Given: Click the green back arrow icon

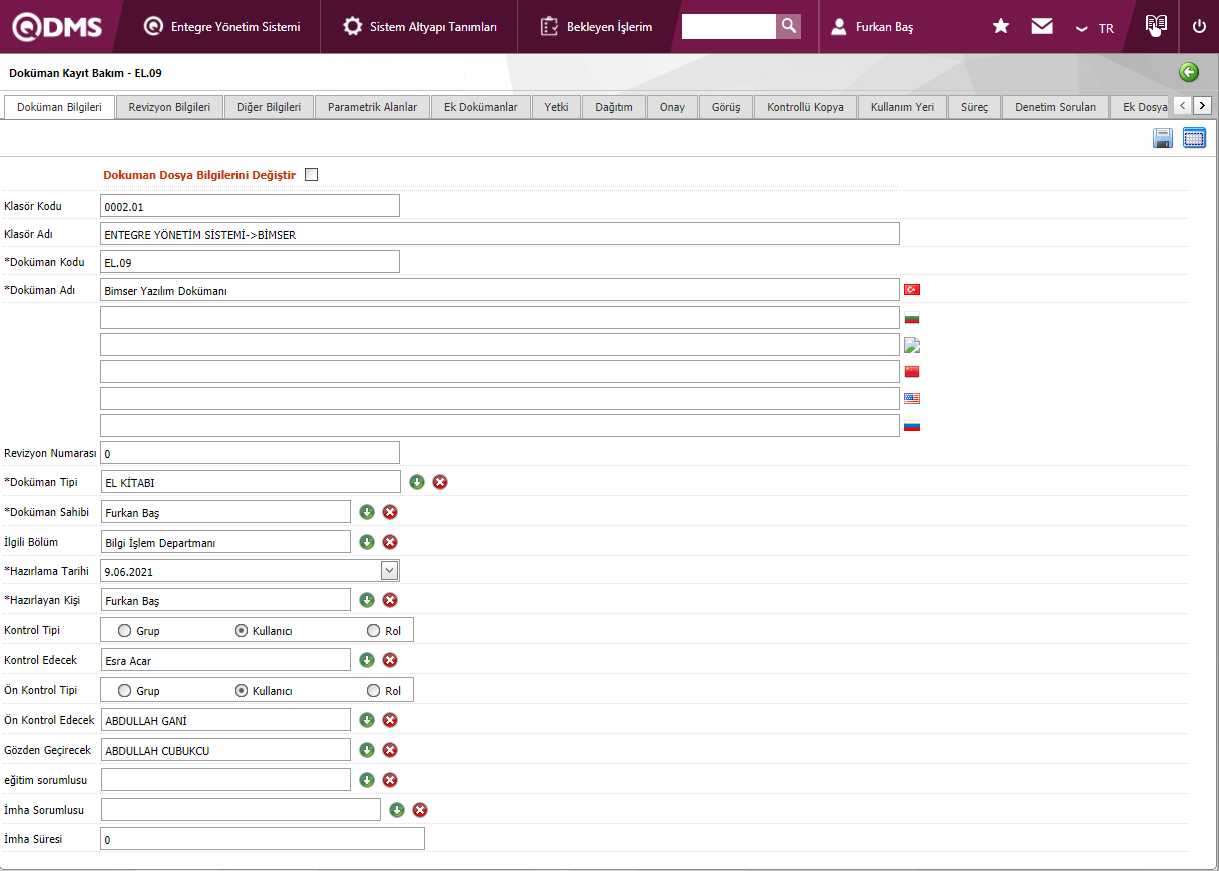Looking at the screenshot, I should (x=1189, y=72).
